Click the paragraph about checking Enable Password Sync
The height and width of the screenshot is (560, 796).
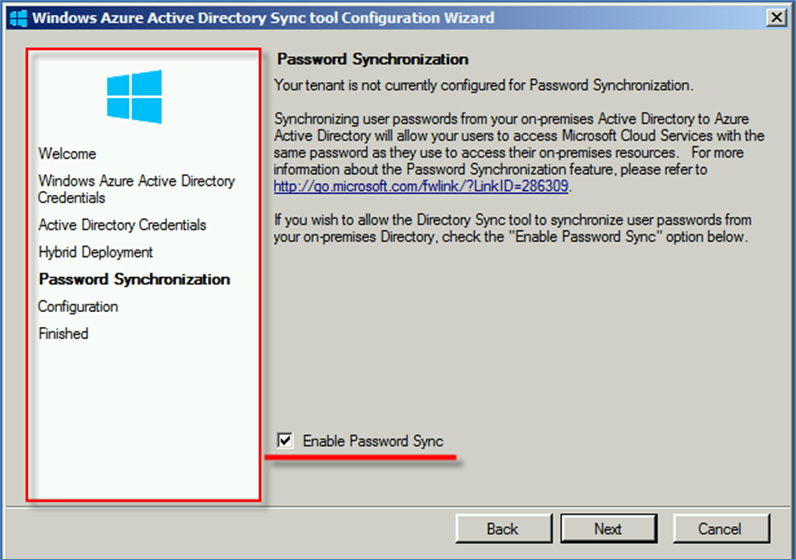pos(513,228)
